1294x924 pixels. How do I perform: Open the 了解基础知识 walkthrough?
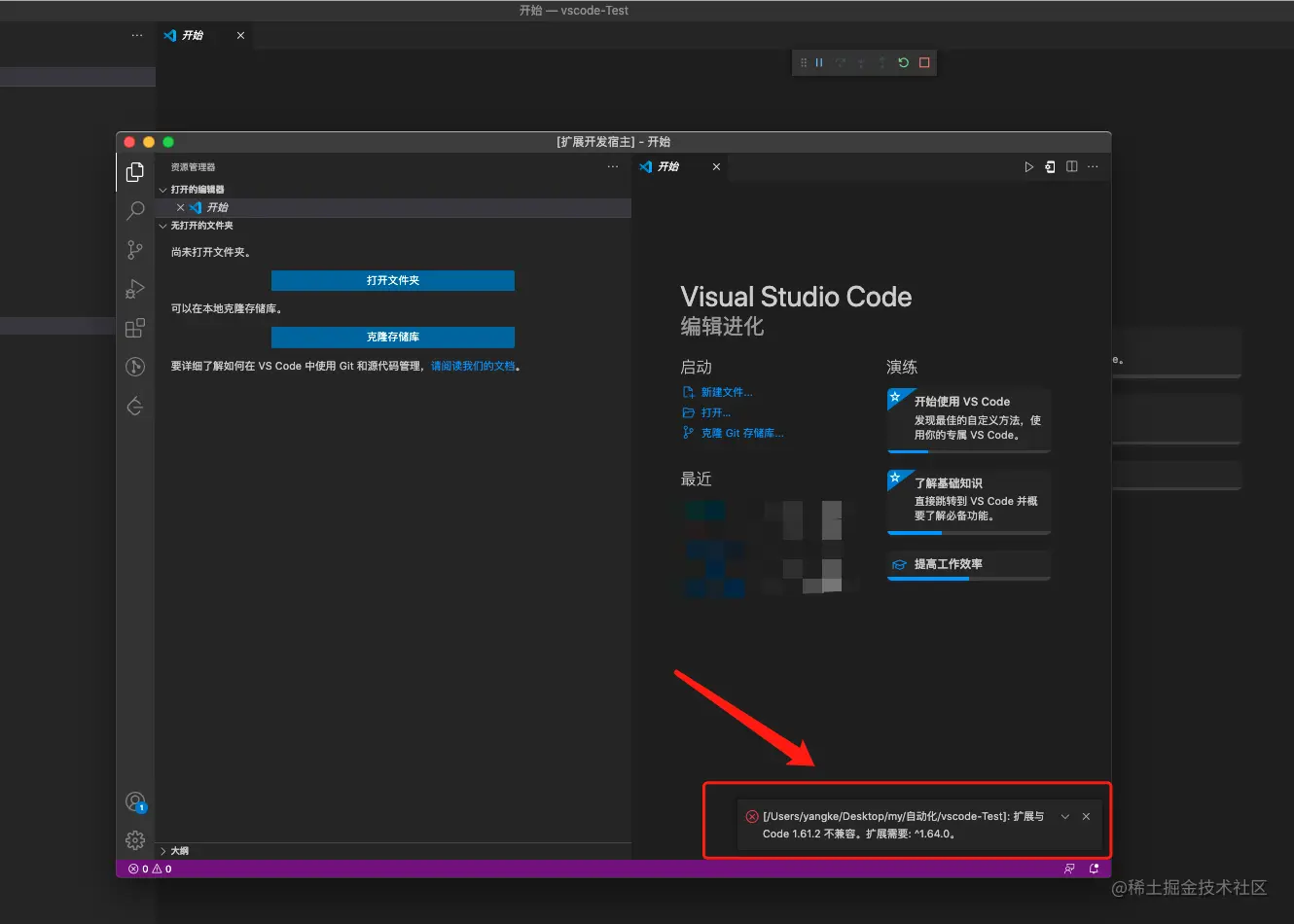coord(969,502)
